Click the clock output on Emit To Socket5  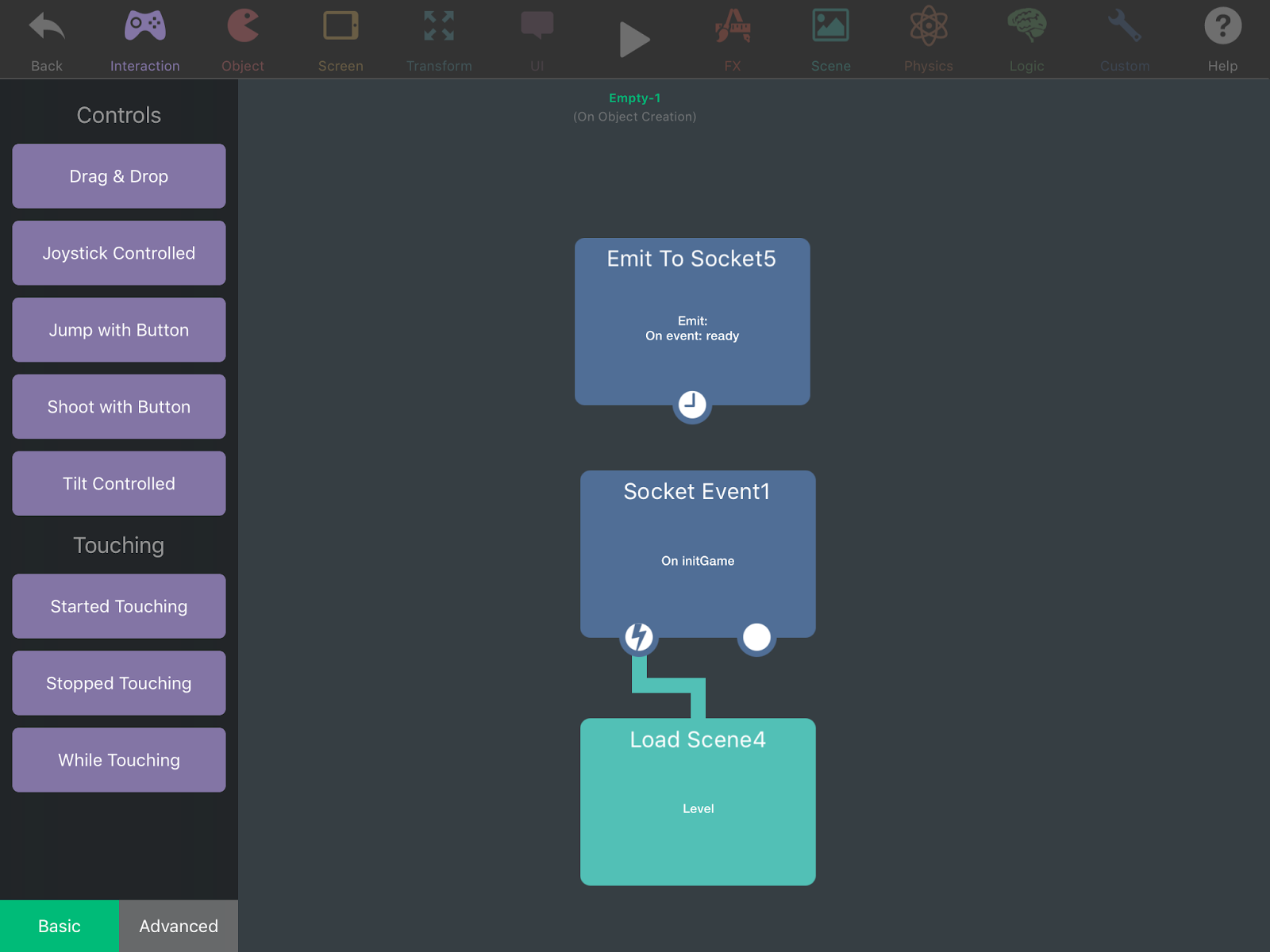(692, 405)
